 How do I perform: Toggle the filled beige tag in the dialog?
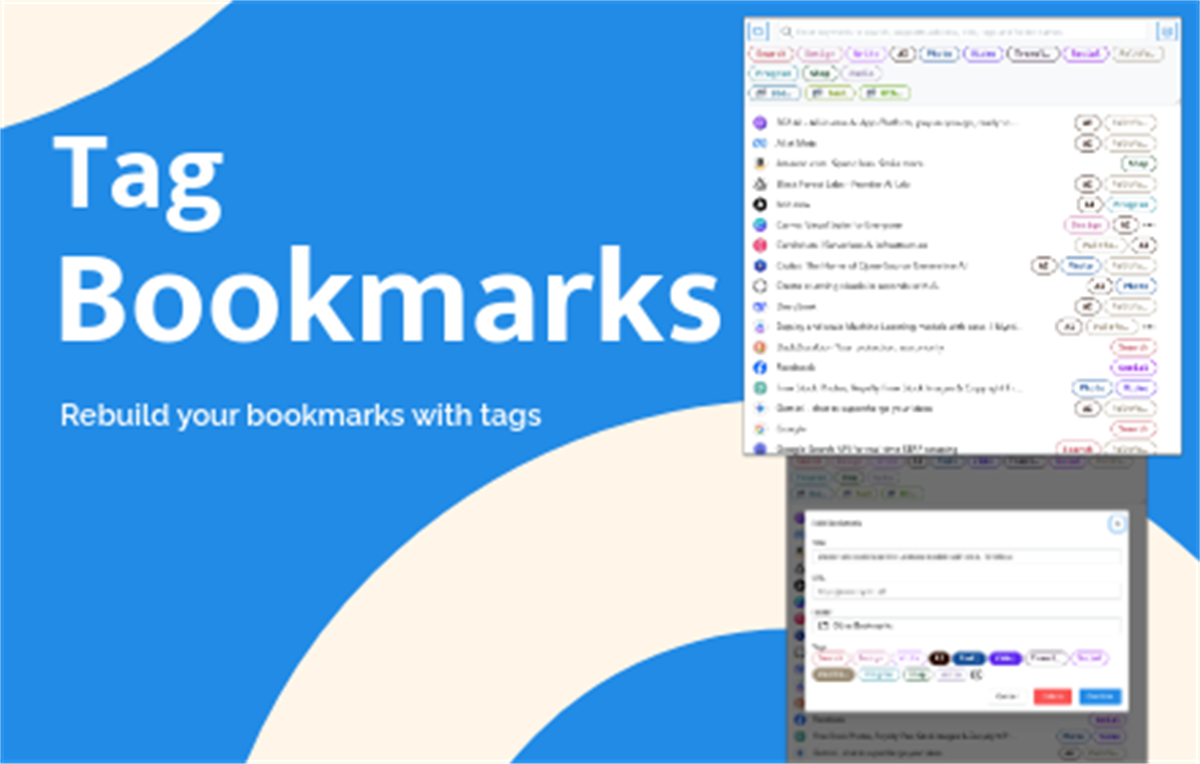(833, 675)
